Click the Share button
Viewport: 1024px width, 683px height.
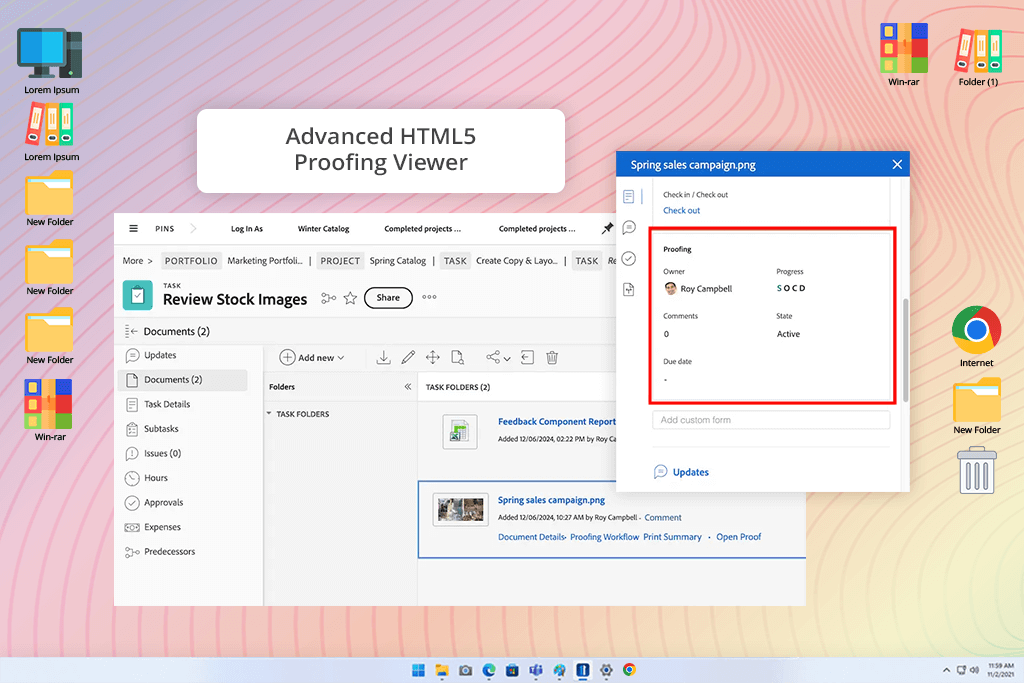pyautogui.click(x=388, y=298)
